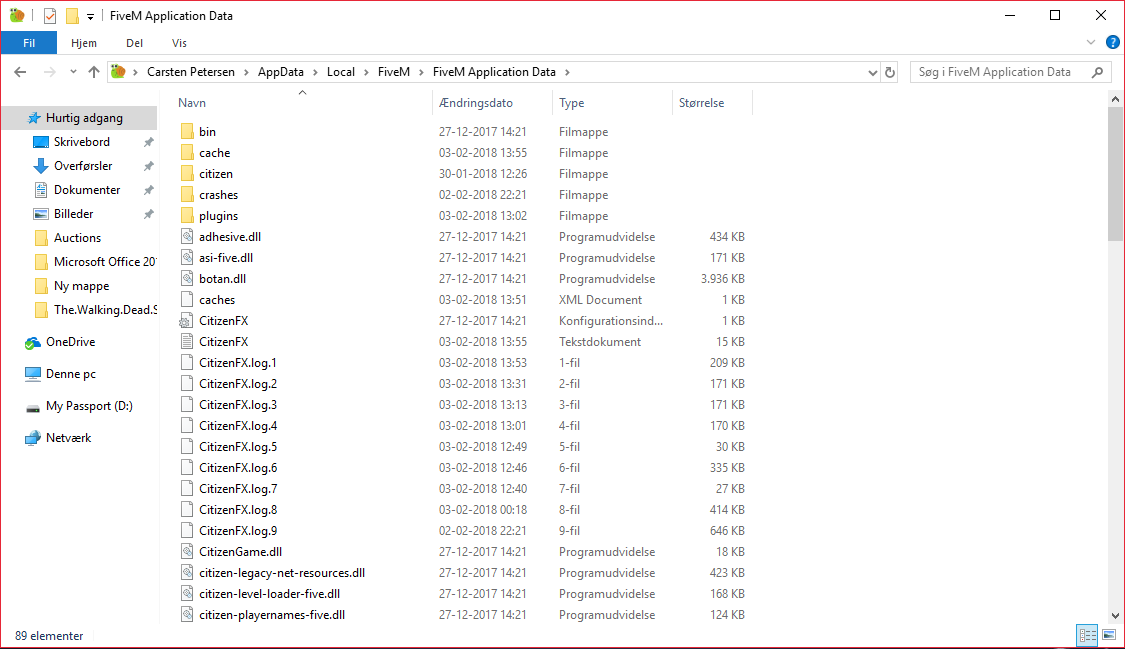
Task: Click the asi-five.dll file icon
Action: pyautogui.click(x=187, y=257)
